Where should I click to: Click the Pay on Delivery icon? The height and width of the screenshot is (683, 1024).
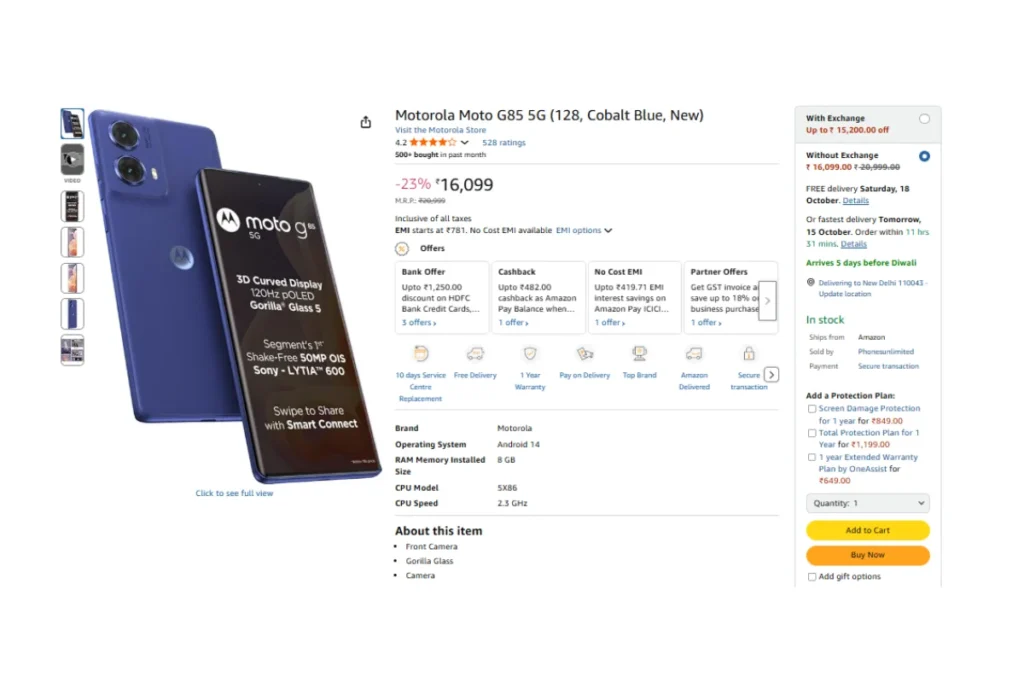pos(585,354)
